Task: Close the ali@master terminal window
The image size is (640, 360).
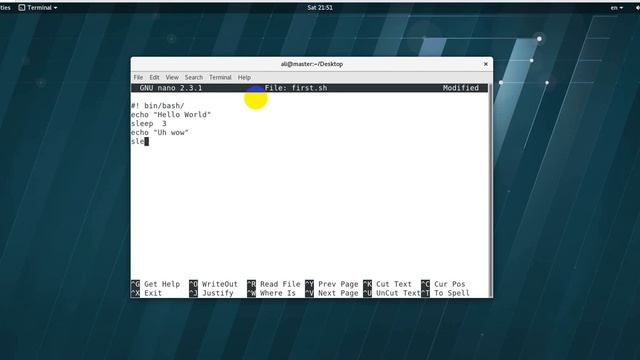Action: pyautogui.click(x=486, y=64)
